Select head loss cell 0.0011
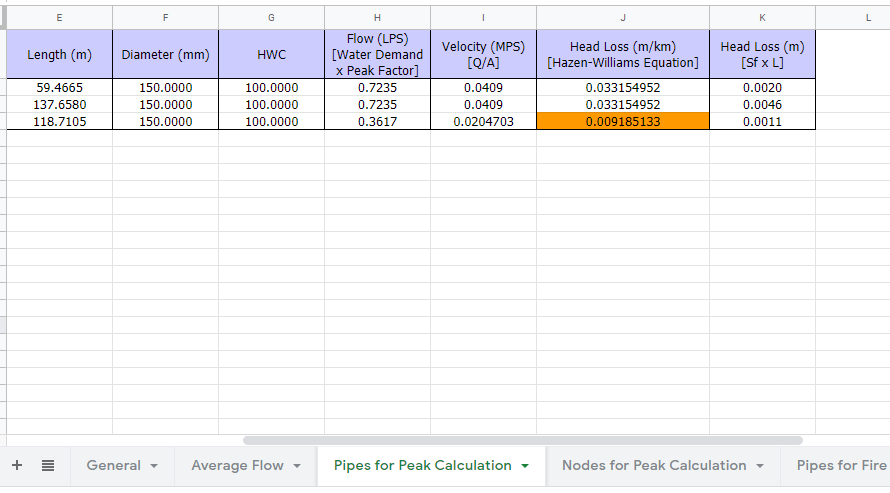The height and width of the screenshot is (493, 890). 762,121
